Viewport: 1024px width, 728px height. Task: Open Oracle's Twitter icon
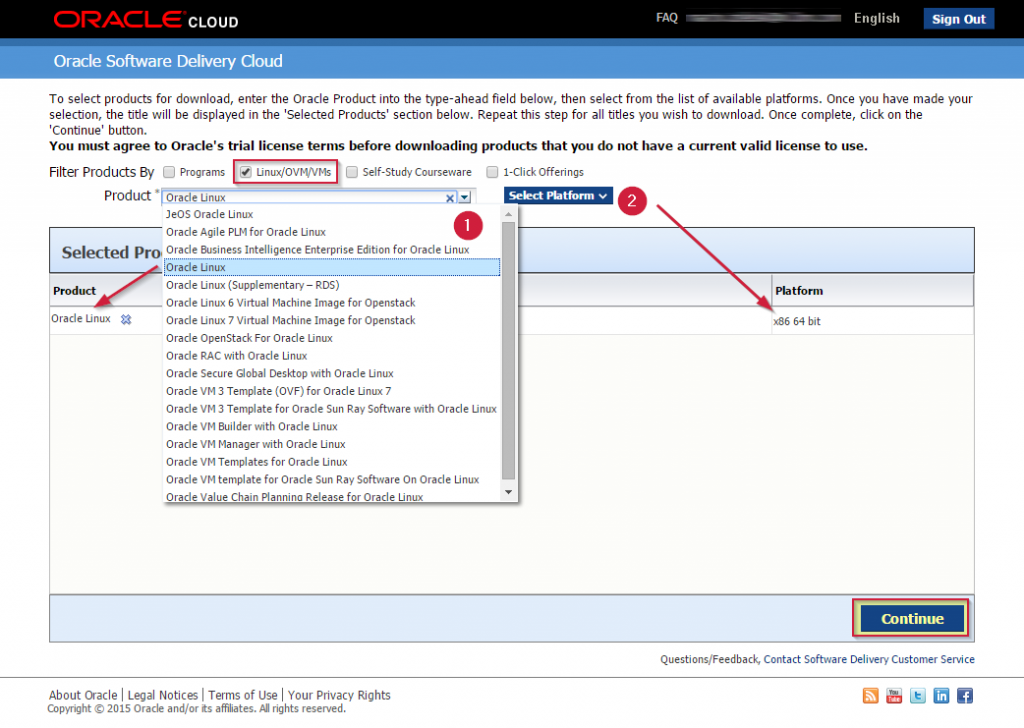click(x=917, y=695)
